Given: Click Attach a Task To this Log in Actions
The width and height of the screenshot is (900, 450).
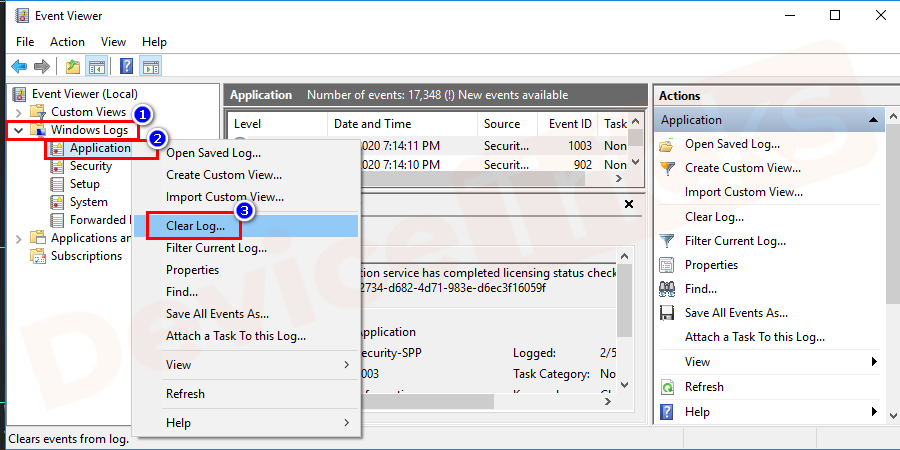Looking at the screenshot, I should click(x=754, y=337).
